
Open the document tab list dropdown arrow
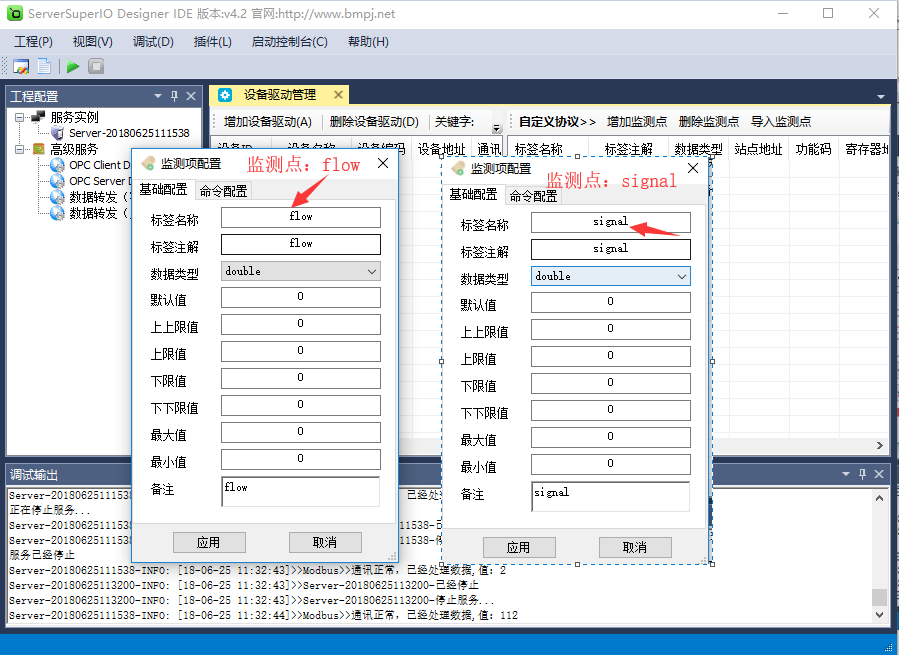point(881,97)
